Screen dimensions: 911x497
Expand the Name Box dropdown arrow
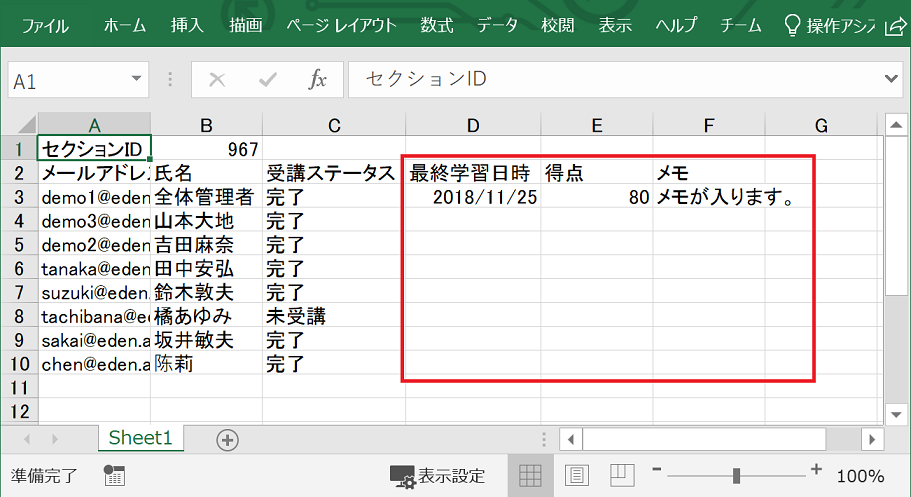(x=137, y=78)
